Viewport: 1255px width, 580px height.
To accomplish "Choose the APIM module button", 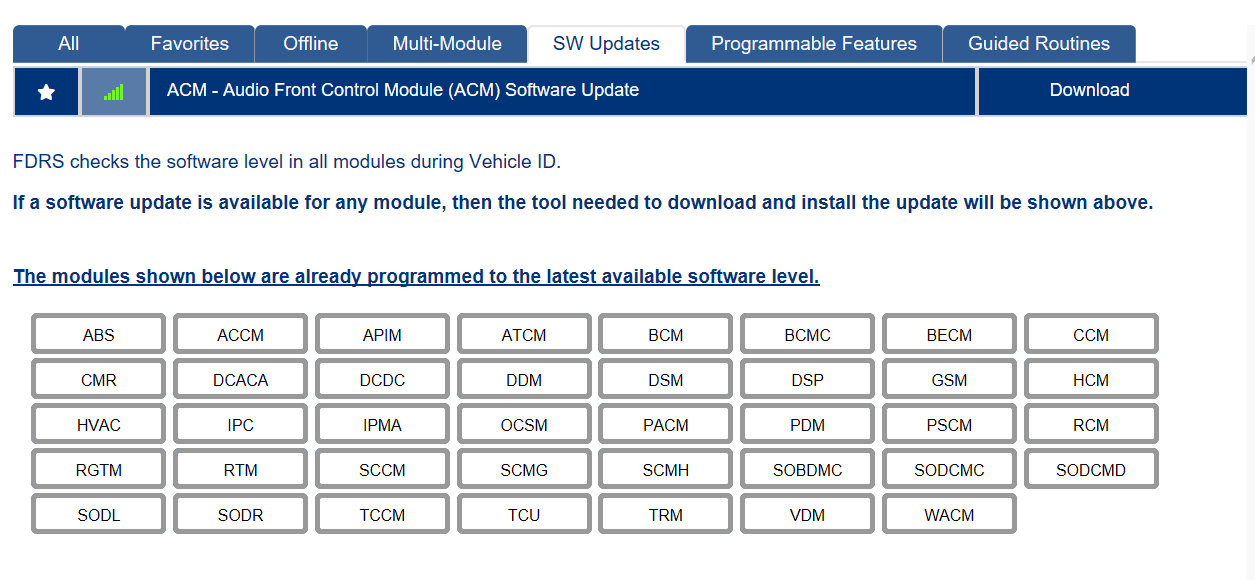I will point(382,334).
